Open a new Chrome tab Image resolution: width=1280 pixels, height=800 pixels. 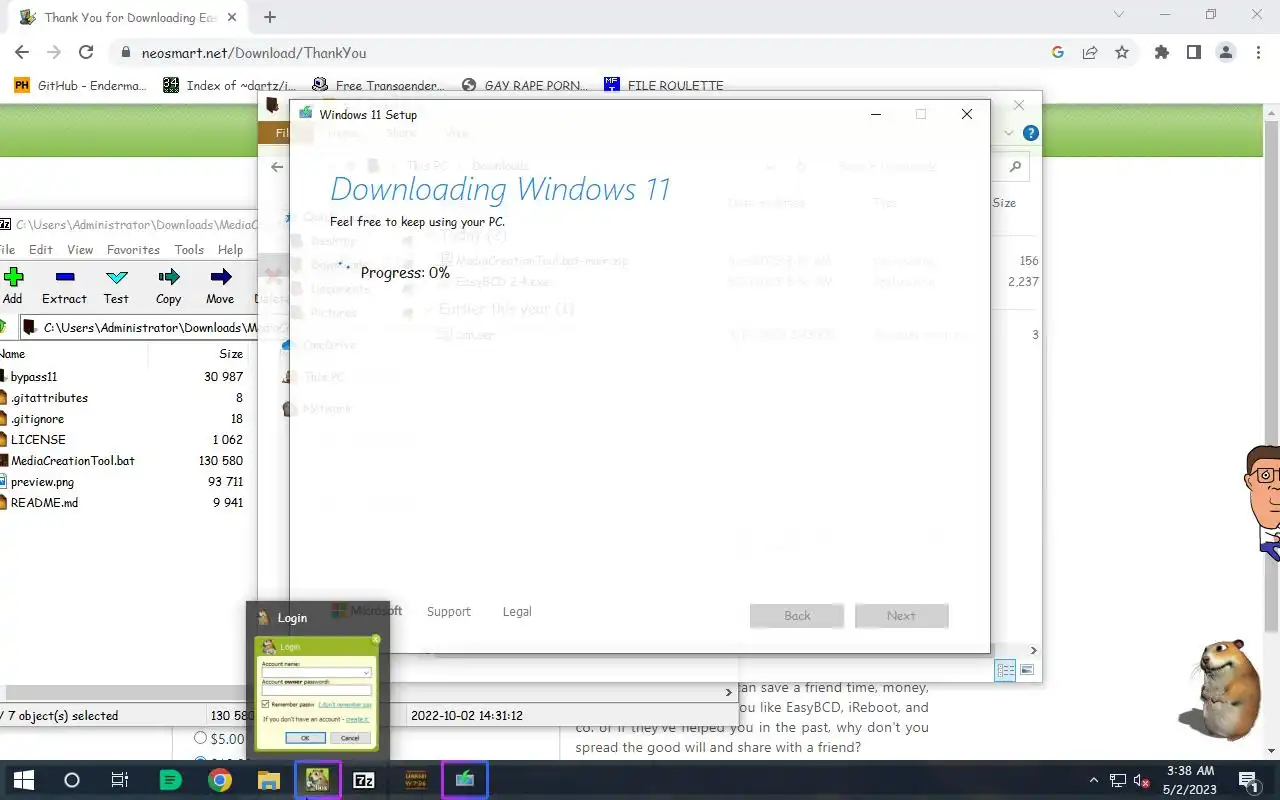pyautogui.click(x=270, y=17)
